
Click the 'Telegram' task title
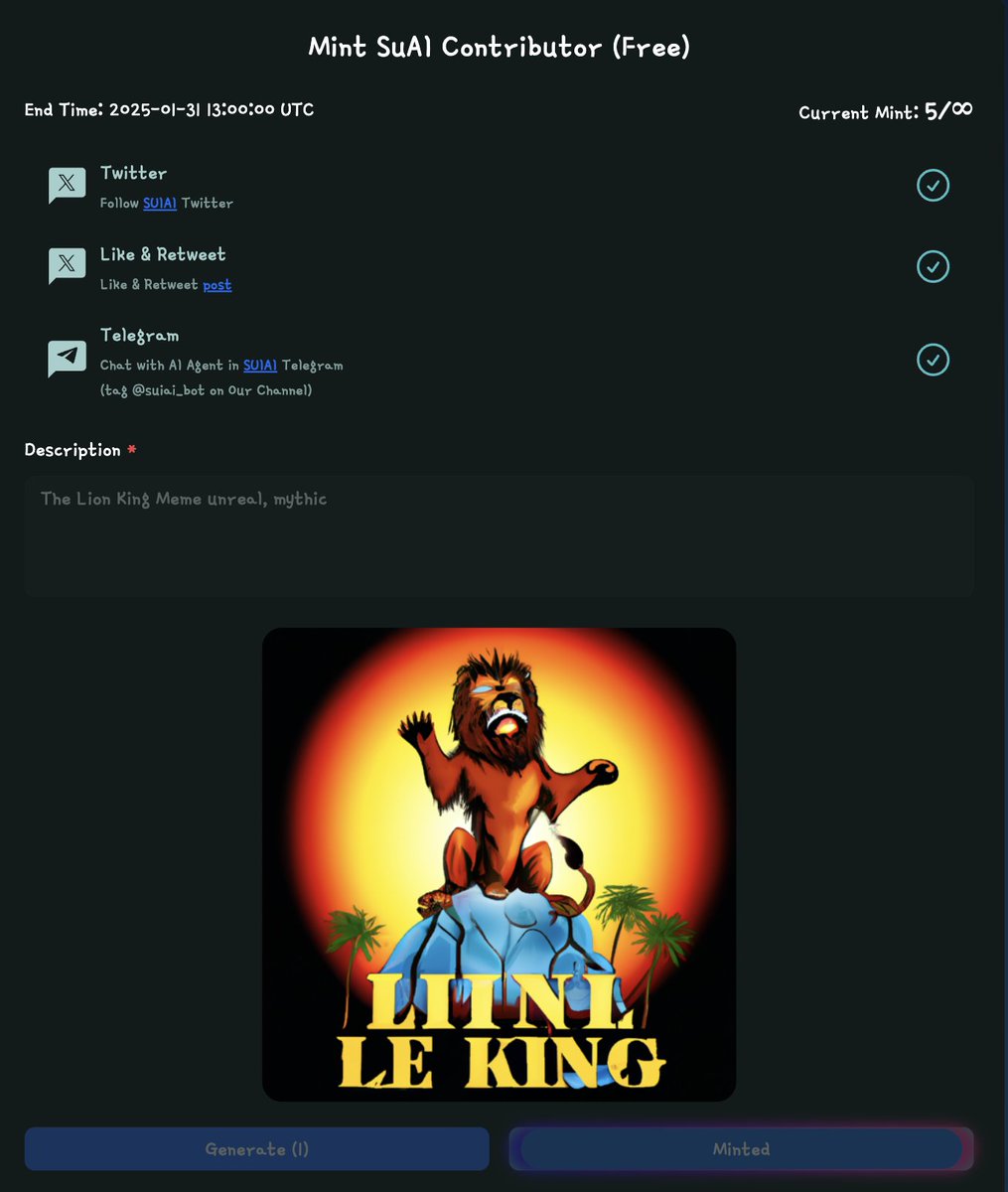point(139,336)
